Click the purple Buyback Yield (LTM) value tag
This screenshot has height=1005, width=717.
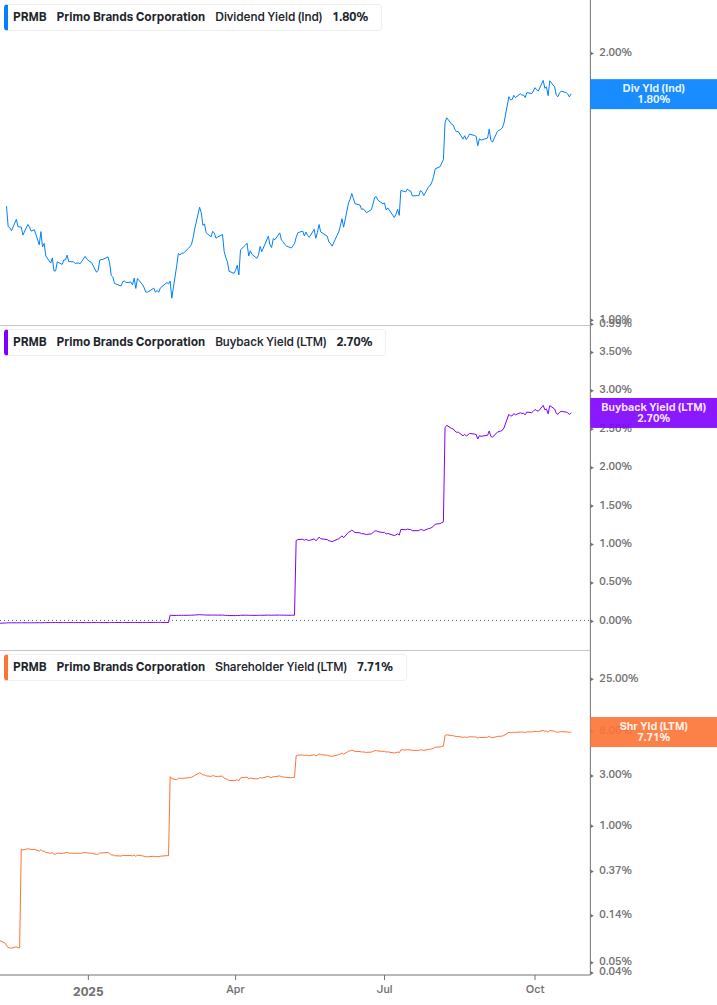click(x=653, y=412)
